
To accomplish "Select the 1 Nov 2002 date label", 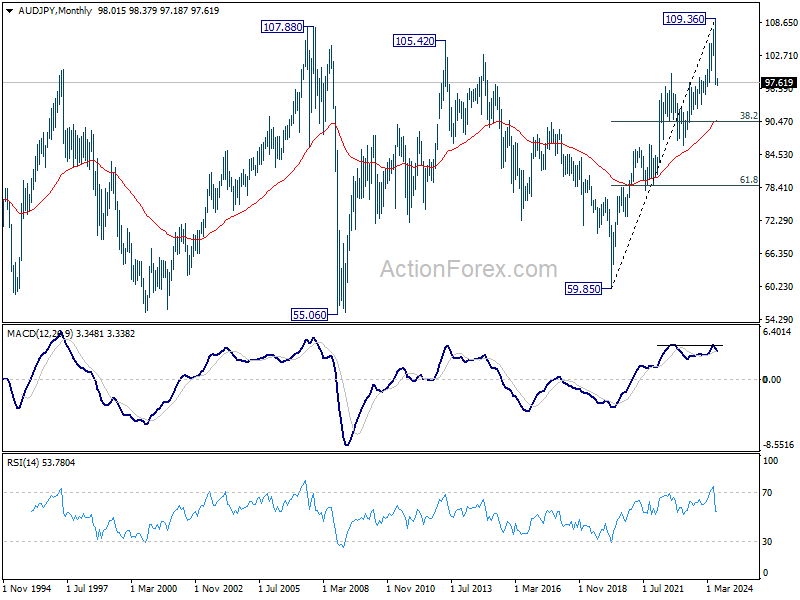I will [x=218, y=588].
